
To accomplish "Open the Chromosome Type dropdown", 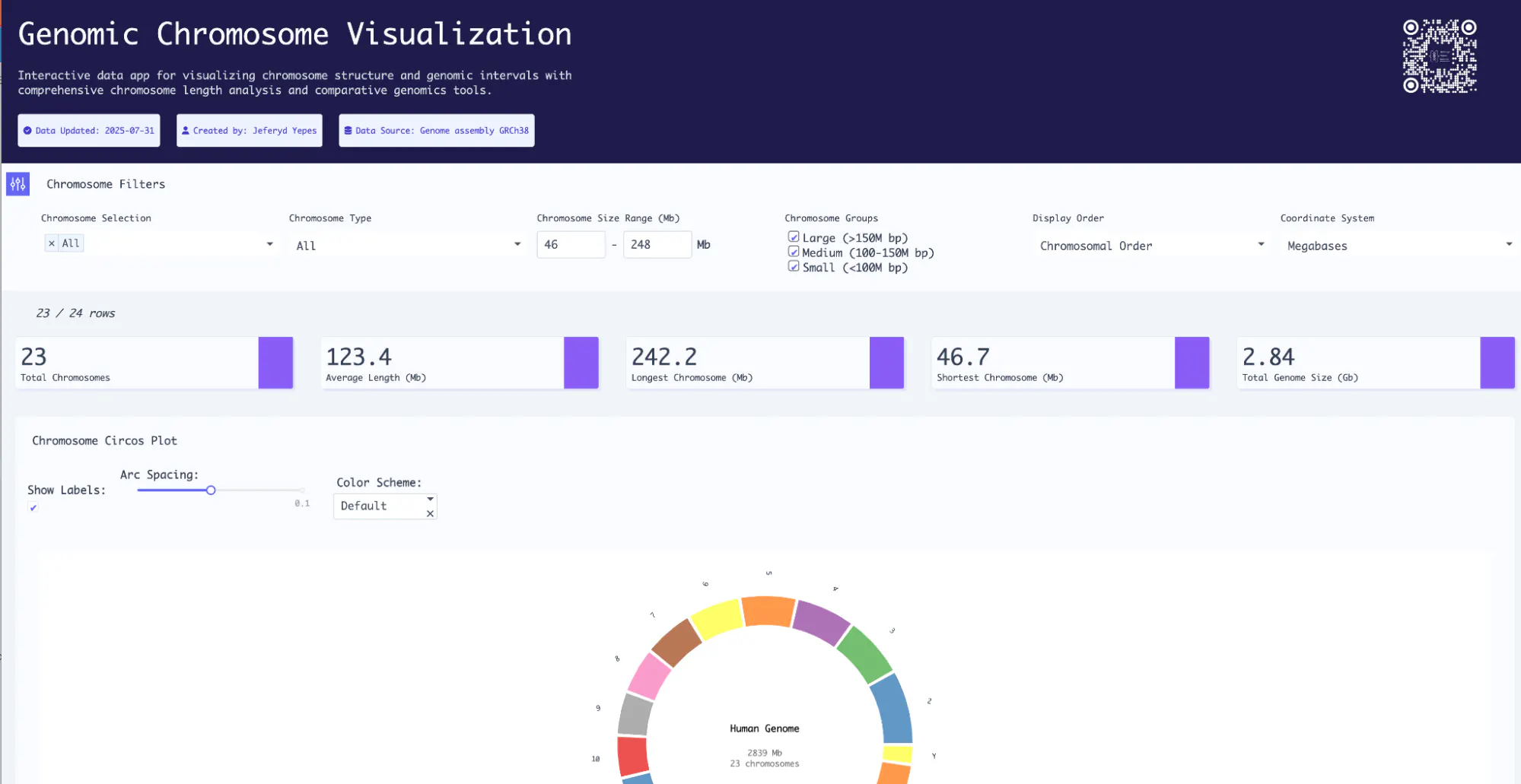I will point(409,245).
